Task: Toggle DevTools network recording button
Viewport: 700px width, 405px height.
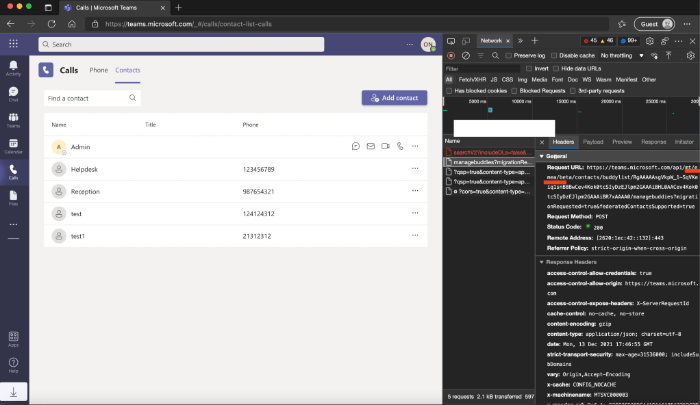Action: point(451,55)
